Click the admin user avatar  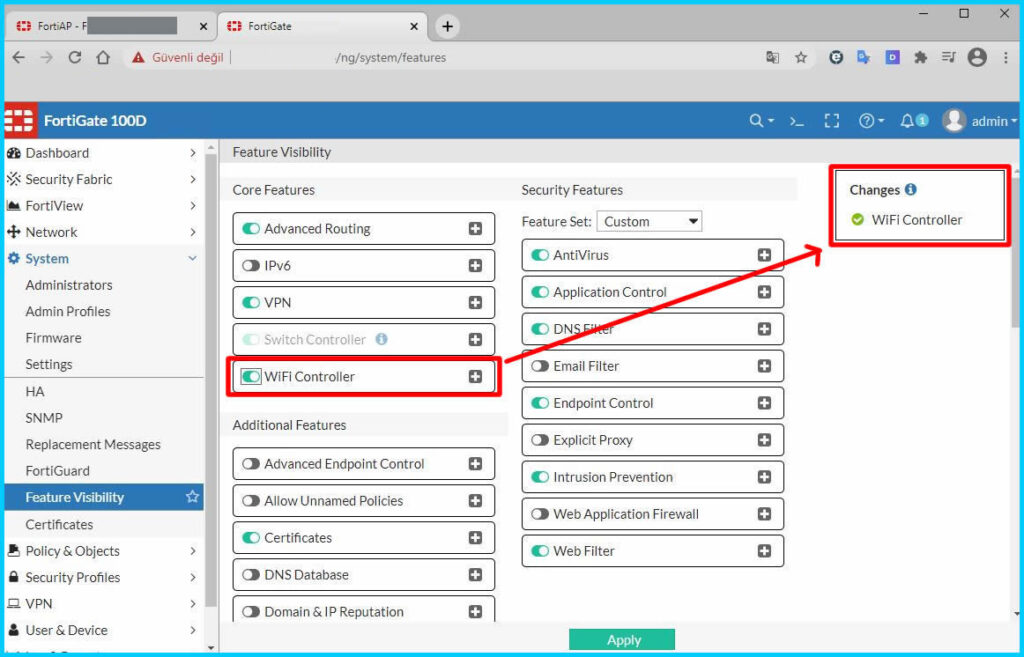954,121
